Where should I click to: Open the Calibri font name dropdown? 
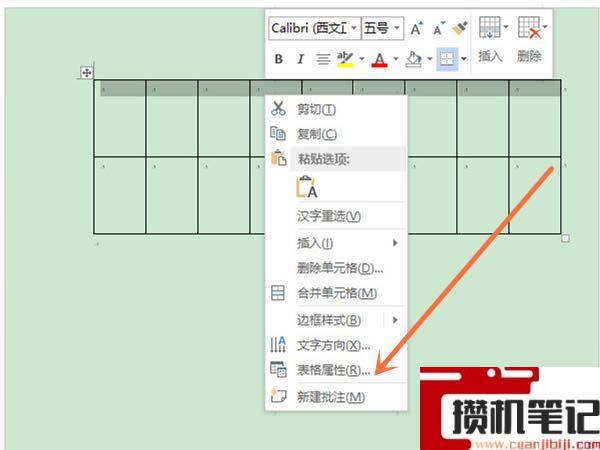[354, 28]
